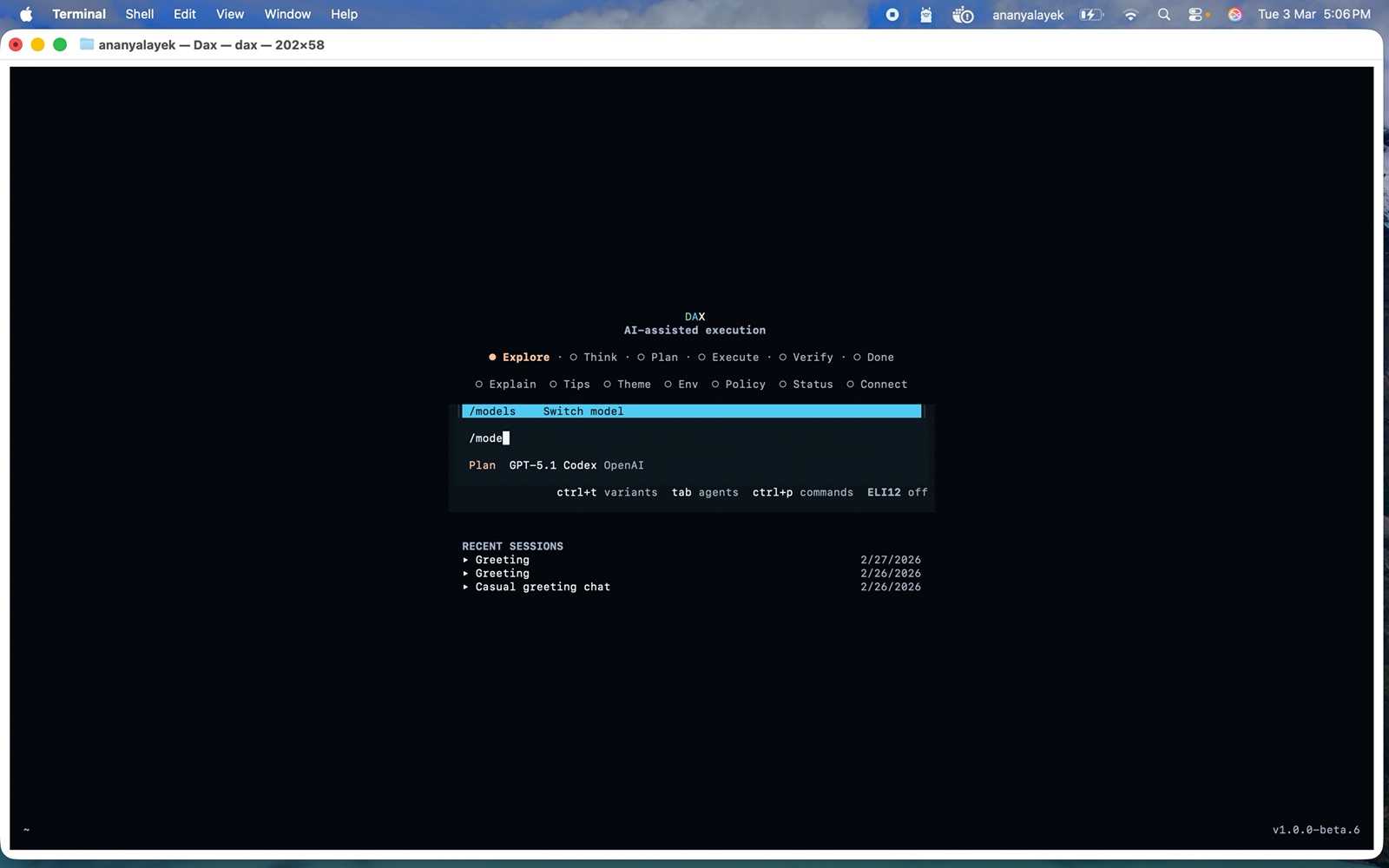Click the tab agents hint

click(x=705, y=492)
